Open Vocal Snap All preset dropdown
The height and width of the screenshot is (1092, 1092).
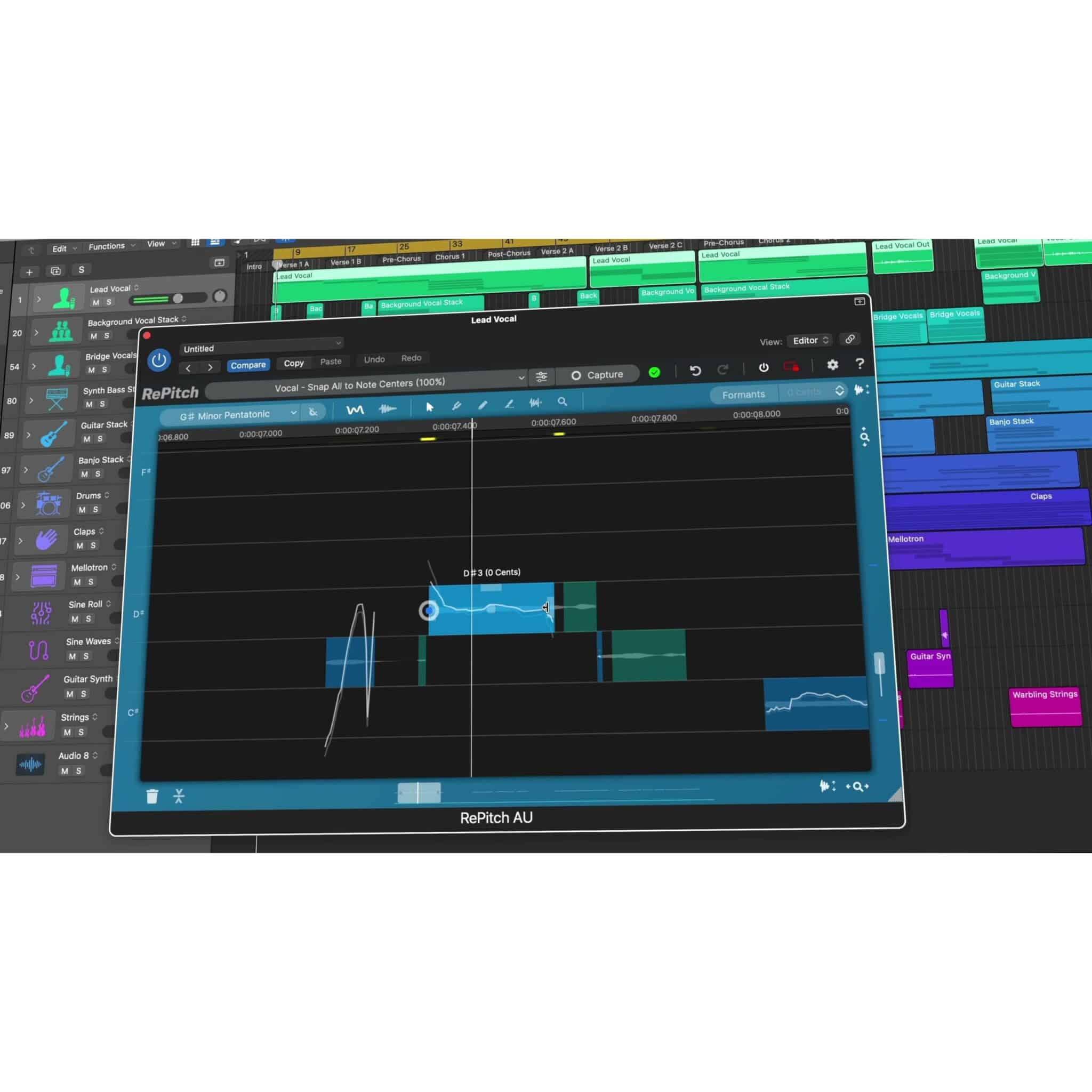click(368, 384)
